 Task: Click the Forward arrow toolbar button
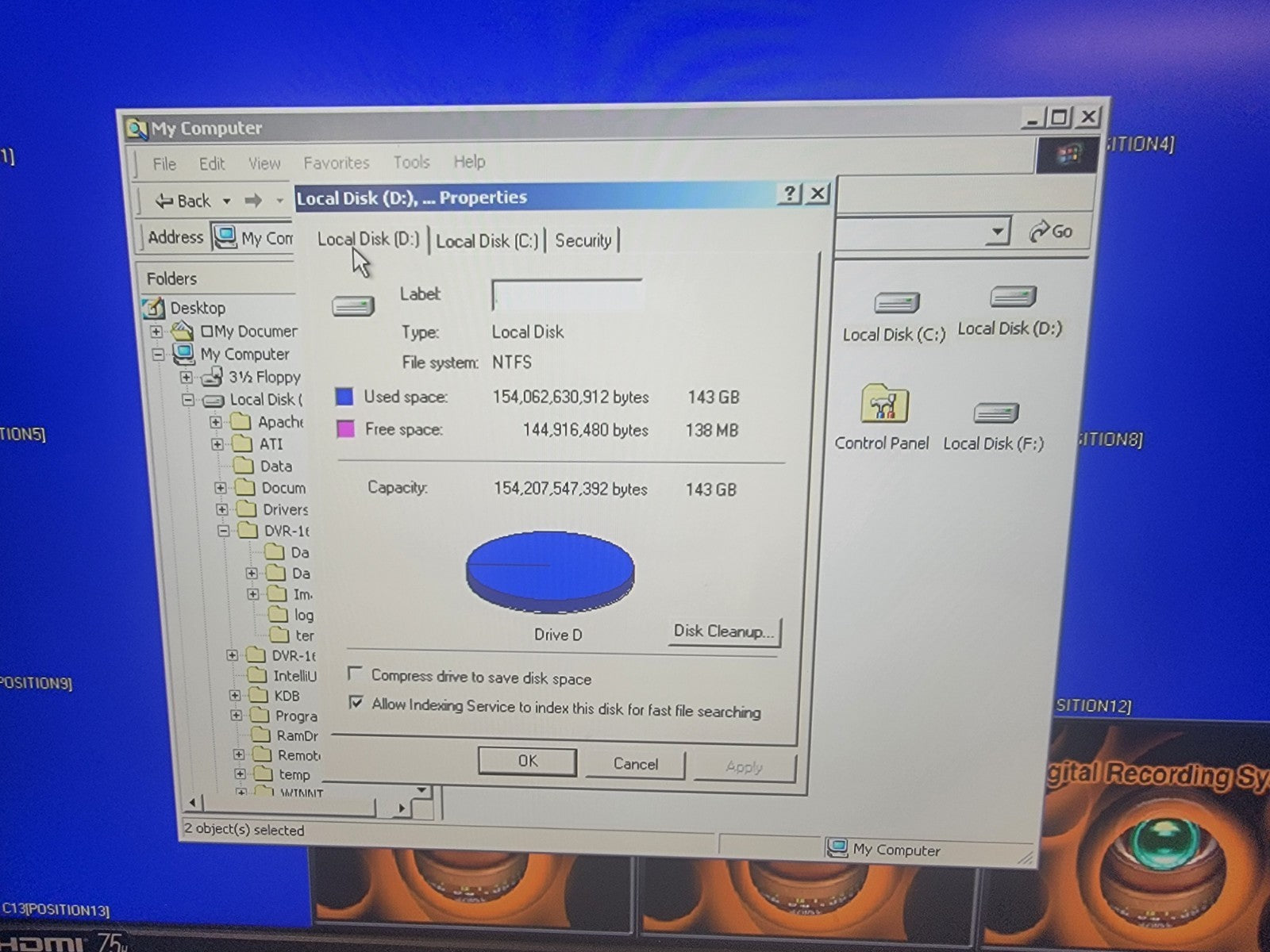pyautogui.click(x=253, y=201)
